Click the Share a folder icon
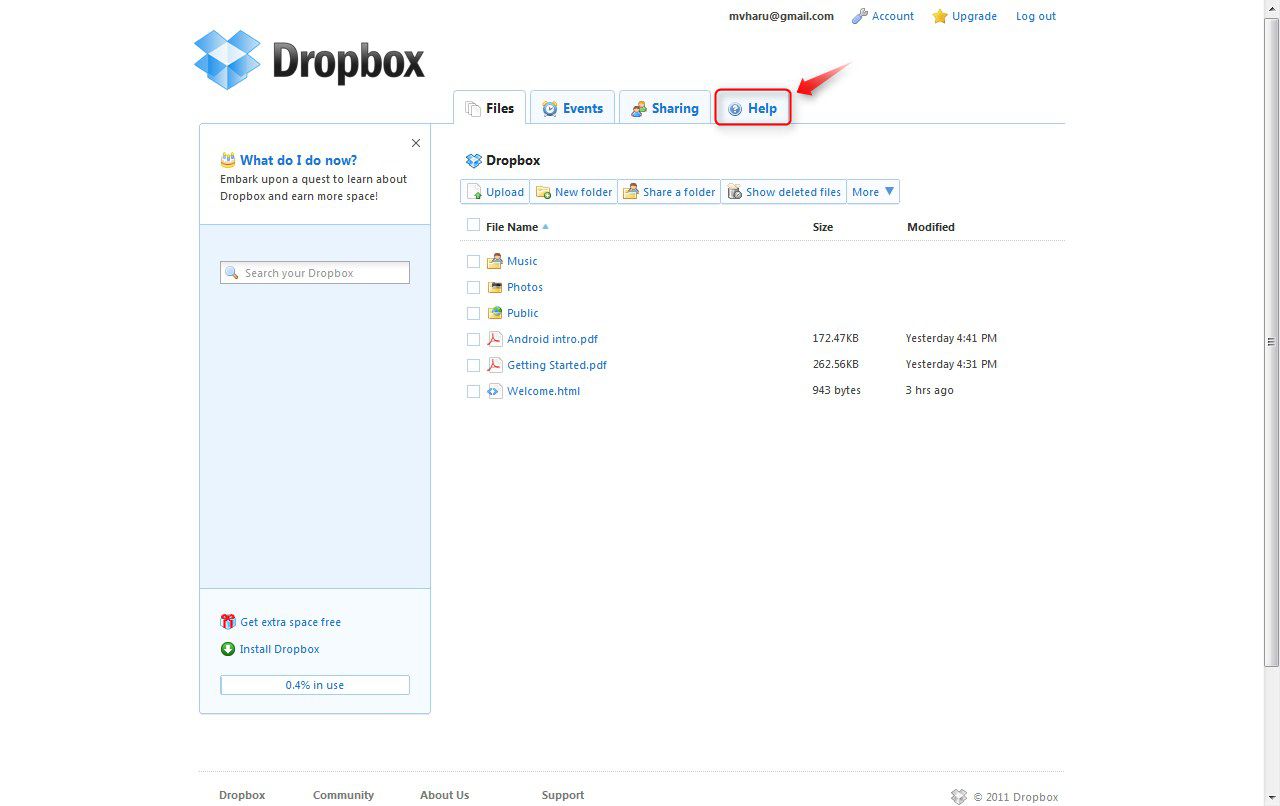This screenshot has height=806, width=1280. click(631, 192)
